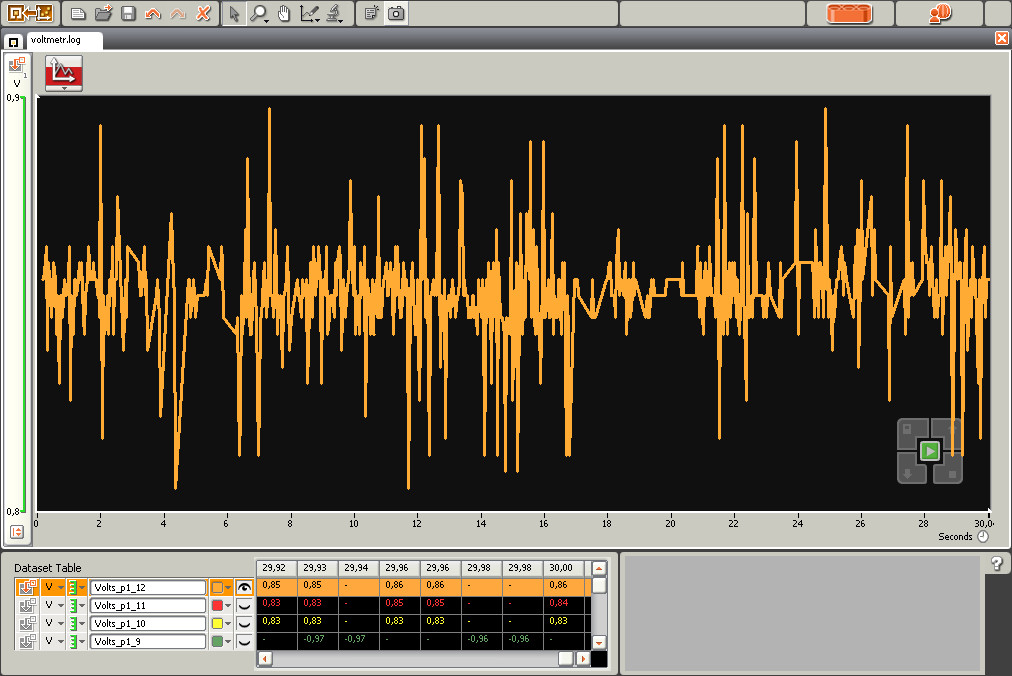Open yellow color swatch for Volts_p1_10
This screenshot has height=676, width=1012.
221,623
